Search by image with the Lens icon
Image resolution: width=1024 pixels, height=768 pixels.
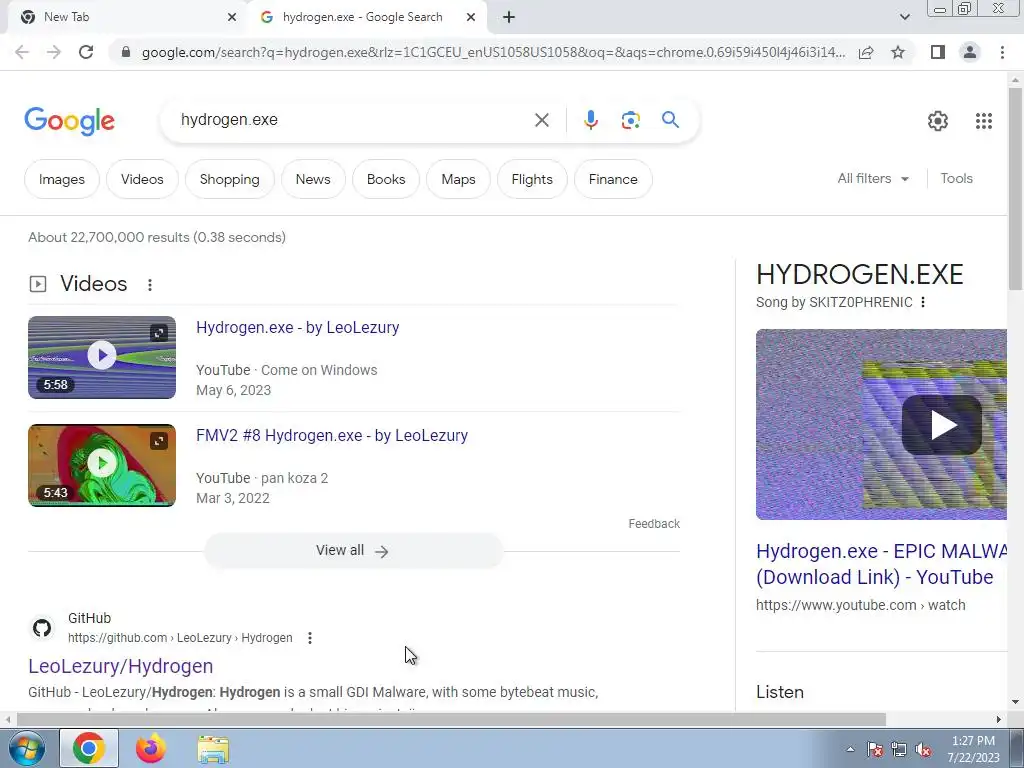(630, 120)
